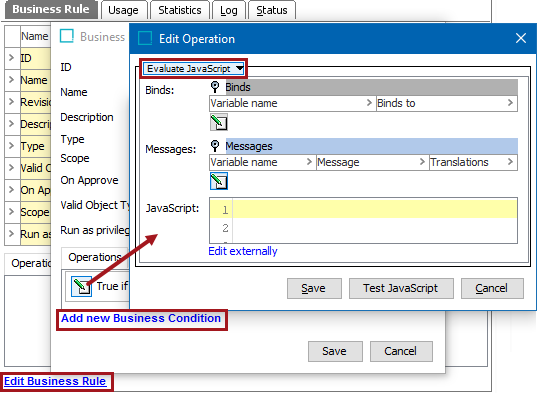Click the Business dialog window icon
The image size is (537, 393).
click(67, 36)
